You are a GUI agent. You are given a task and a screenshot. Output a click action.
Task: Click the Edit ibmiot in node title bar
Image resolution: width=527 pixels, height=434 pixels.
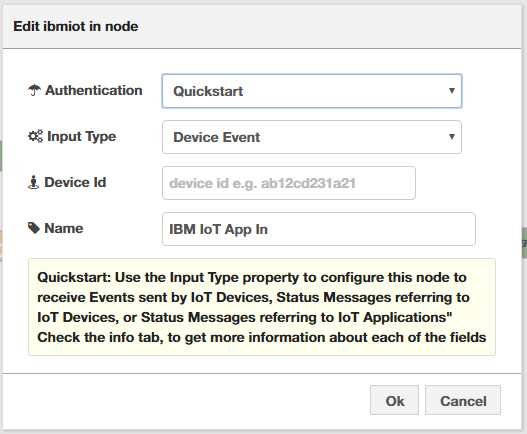pos(262,27)
